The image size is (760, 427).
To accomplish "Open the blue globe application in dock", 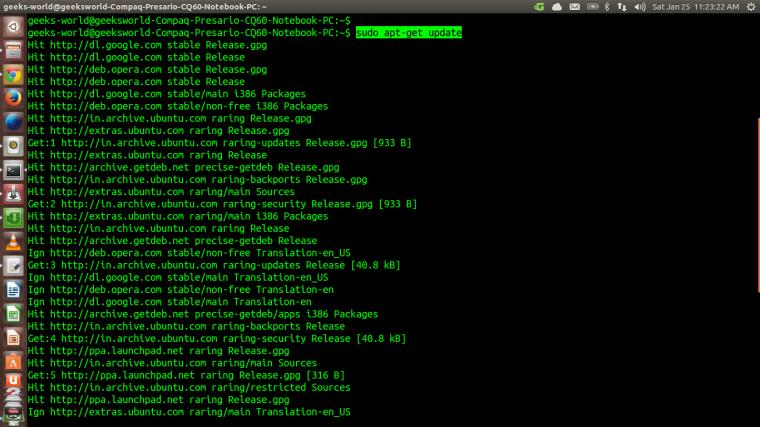I will click(x=13, y=122).
